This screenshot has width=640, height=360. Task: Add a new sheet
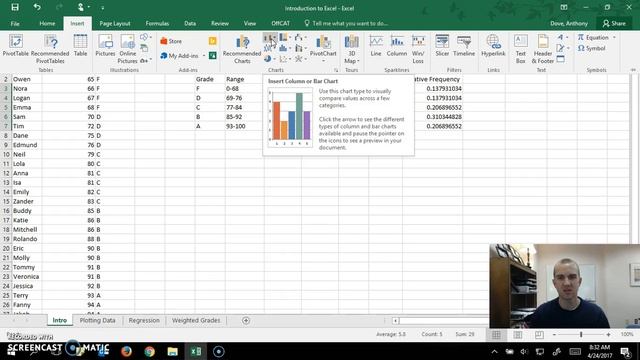246,320
